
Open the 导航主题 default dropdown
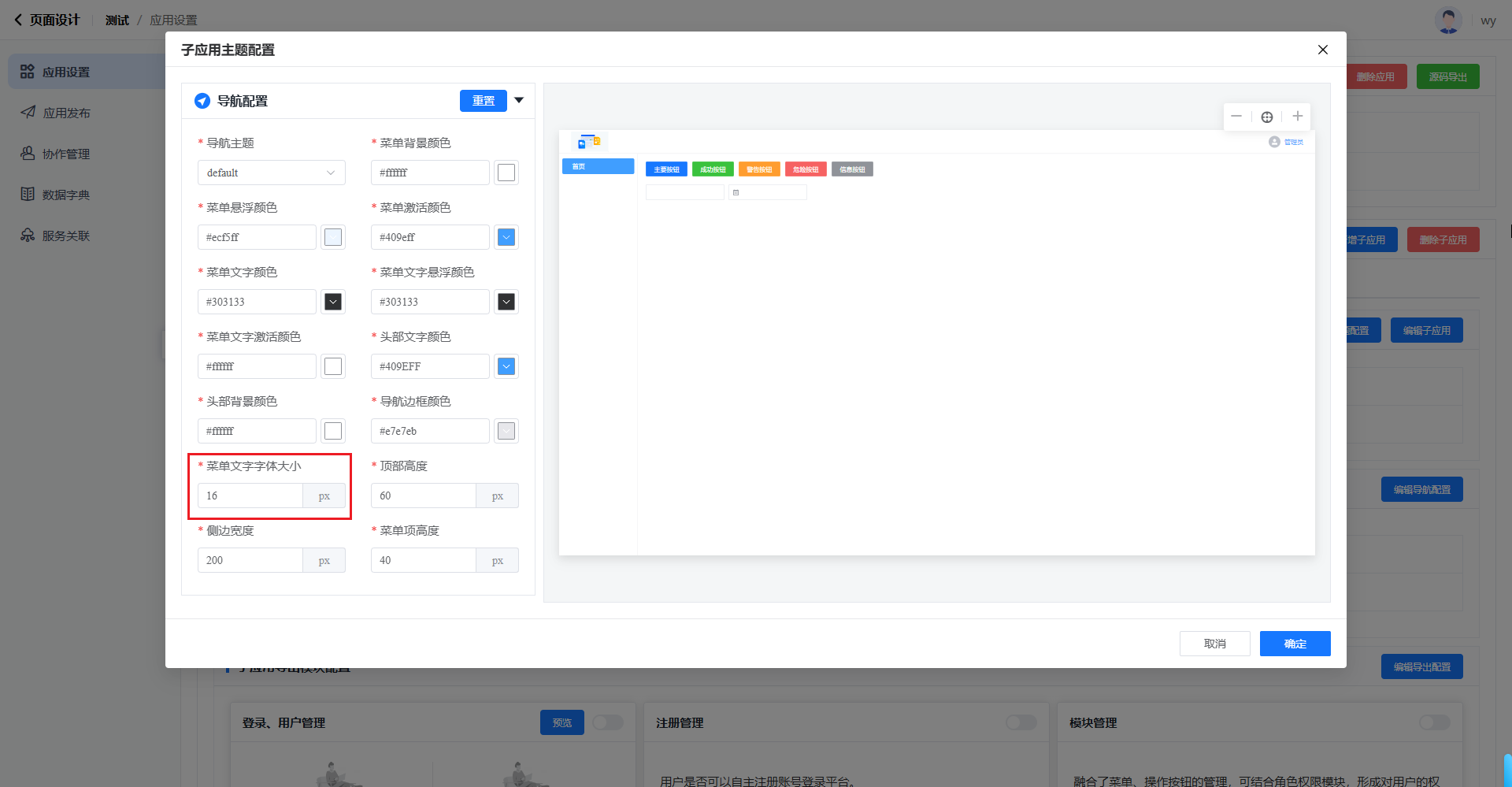tap(271, 173)
